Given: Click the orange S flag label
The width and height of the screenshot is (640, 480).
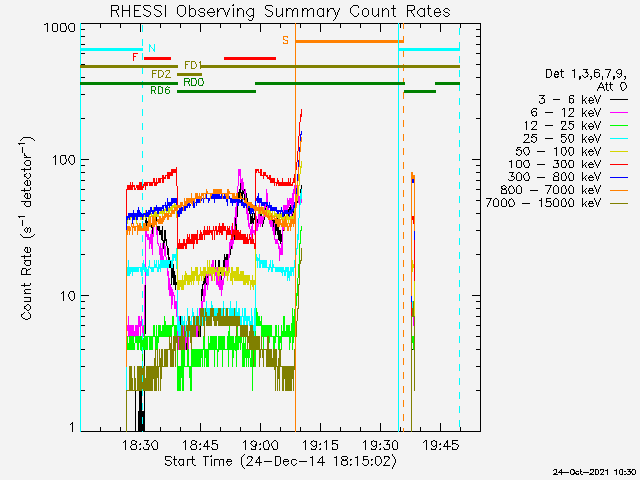Looking at the screenshot, I should (x=285, y=40).
